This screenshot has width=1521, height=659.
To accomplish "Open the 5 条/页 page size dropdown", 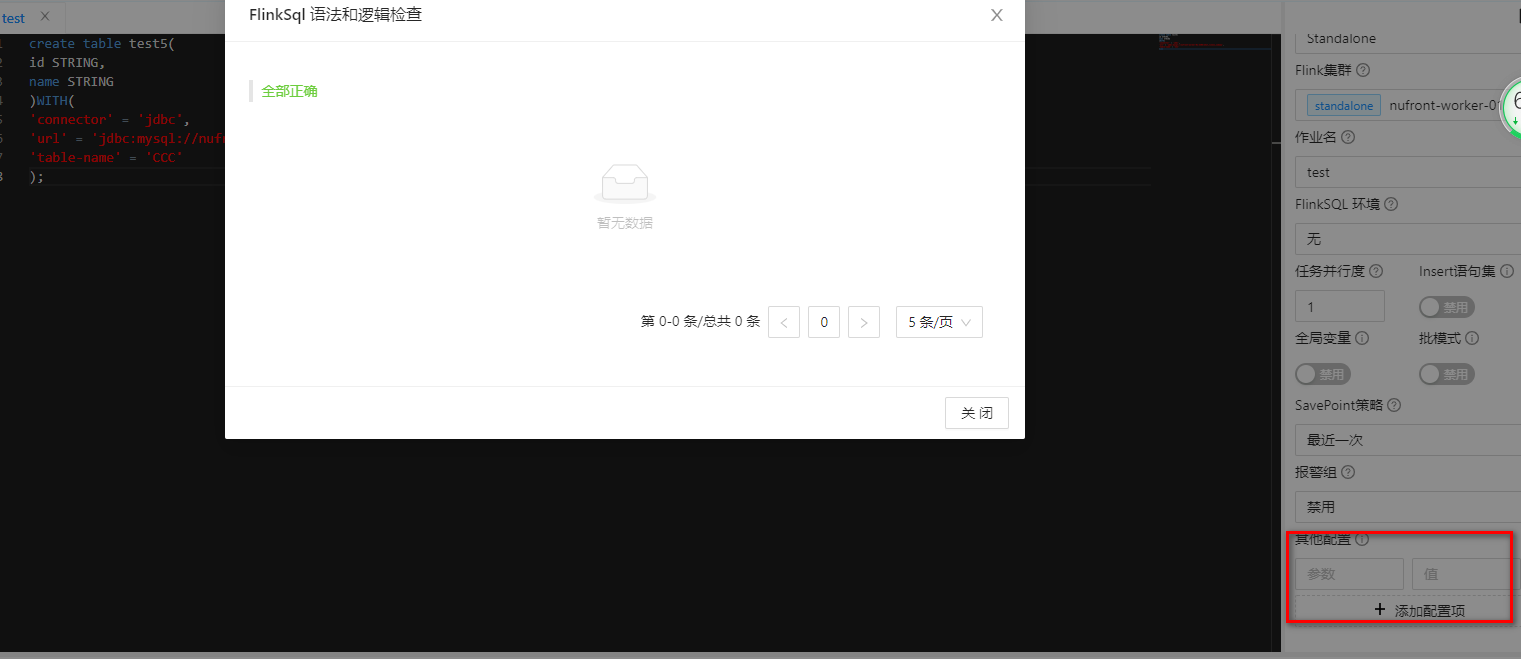I will click(x=938, y=321).
